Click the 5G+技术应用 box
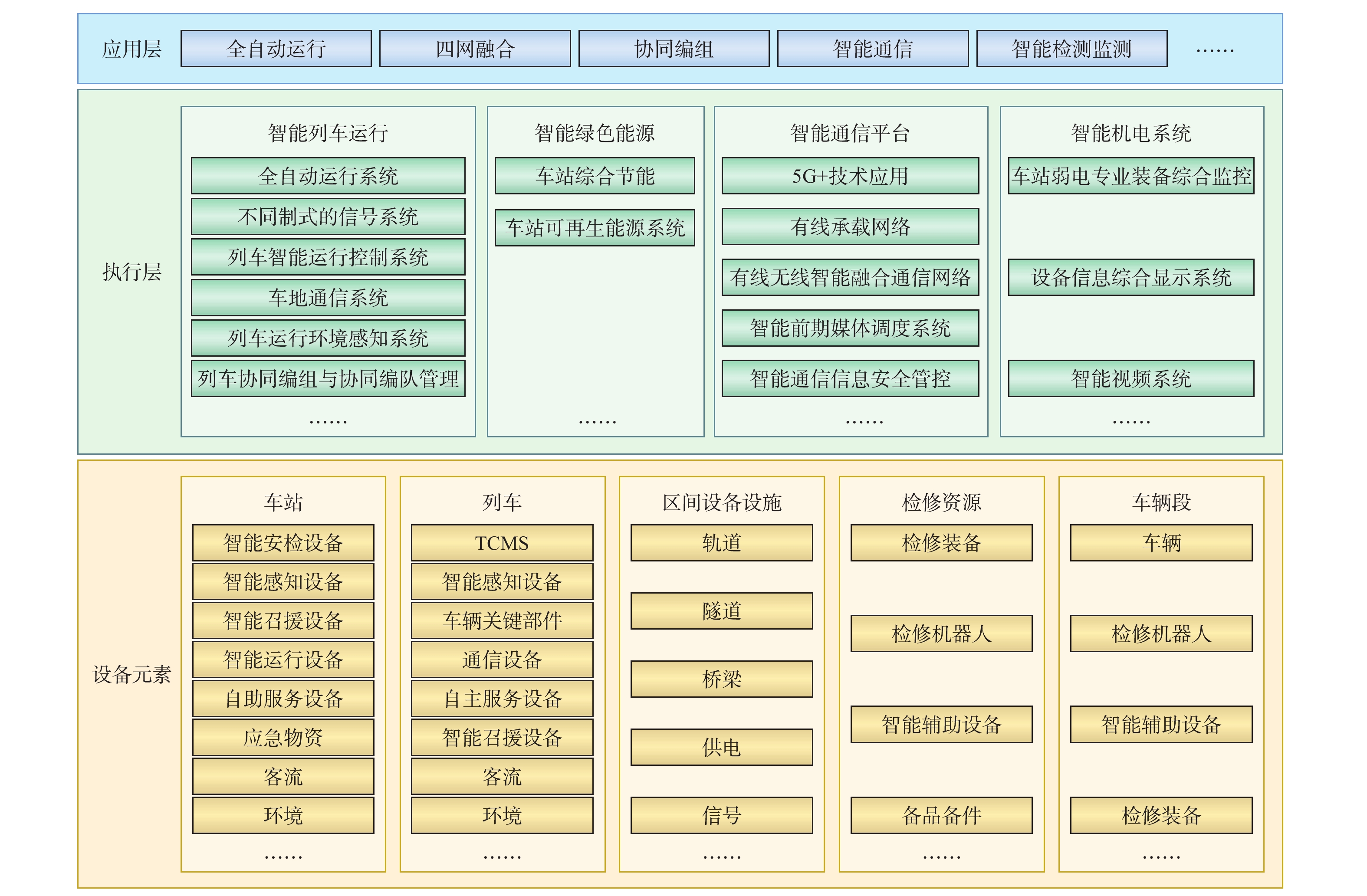This screenshot has width=1367, height=896. 850,176
